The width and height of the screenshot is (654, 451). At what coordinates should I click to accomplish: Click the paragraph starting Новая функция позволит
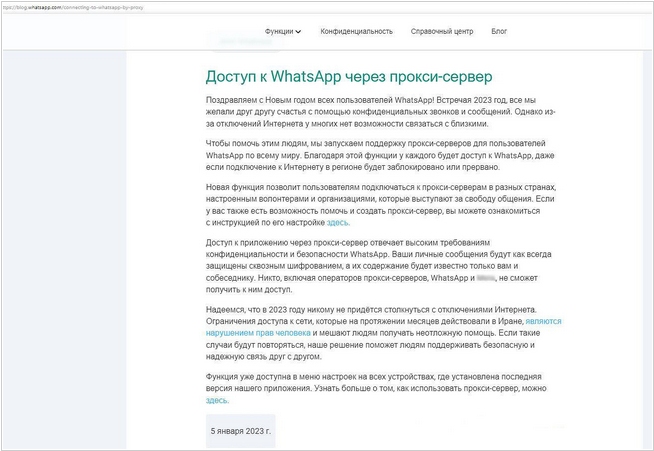381,205
